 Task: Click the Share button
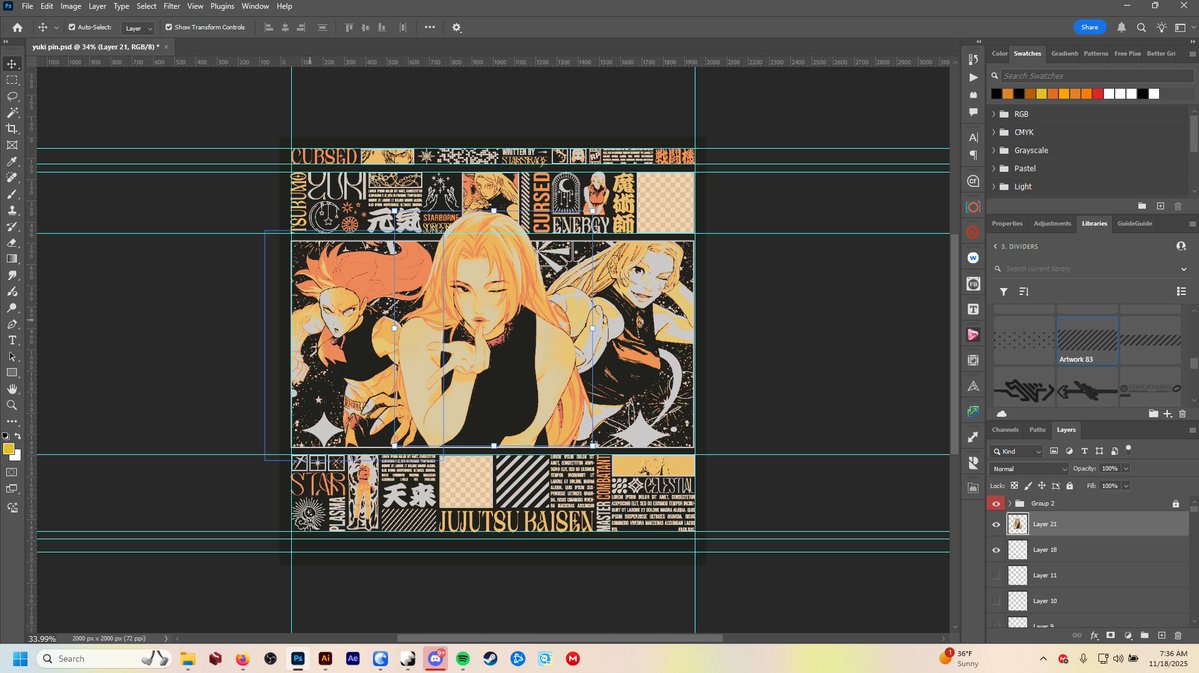[1090, 28]
